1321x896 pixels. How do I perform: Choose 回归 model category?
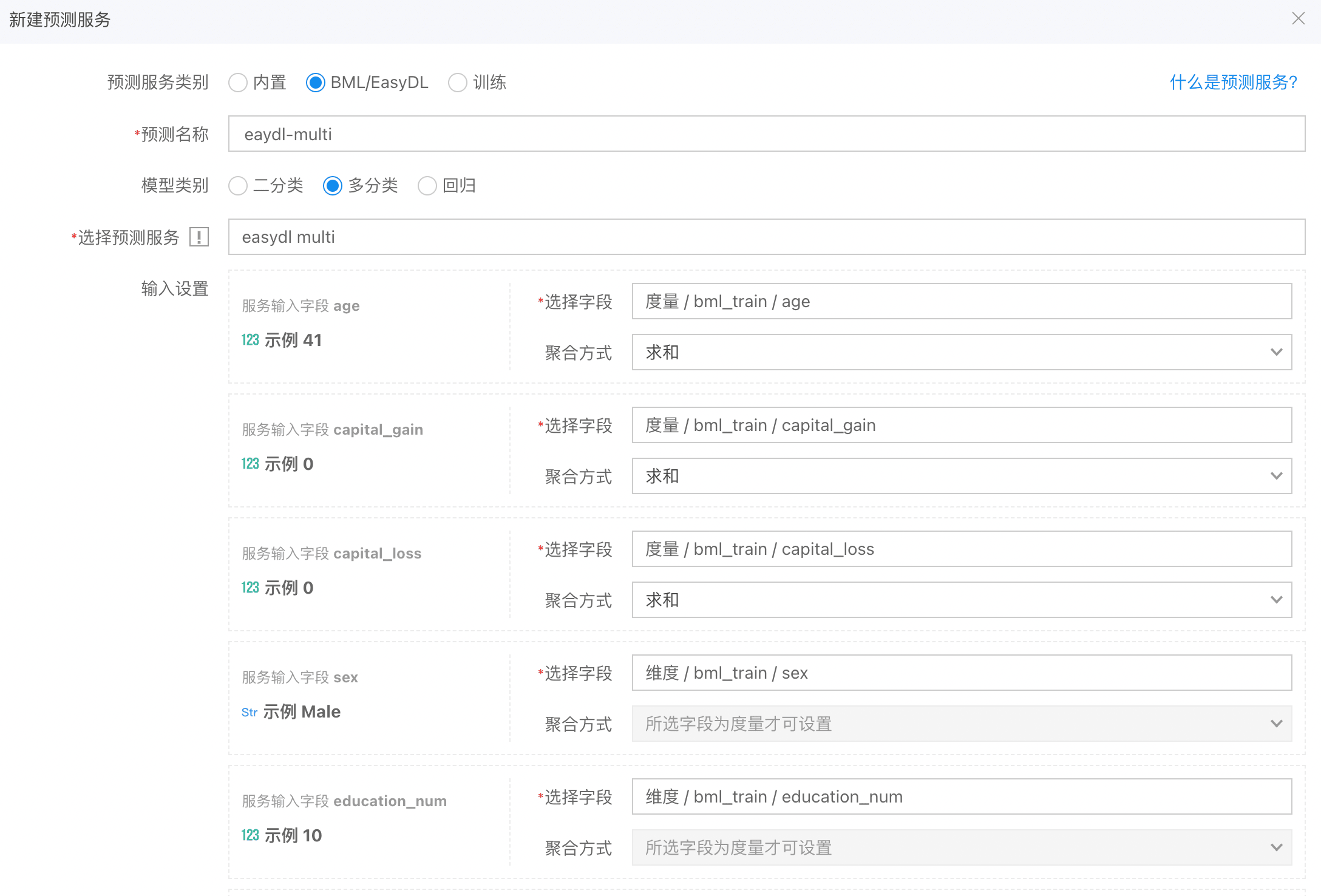coord(427,186)
